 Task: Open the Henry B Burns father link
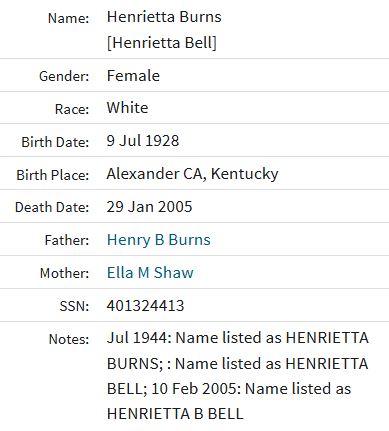pyautogui.click(x=159, y=240)
